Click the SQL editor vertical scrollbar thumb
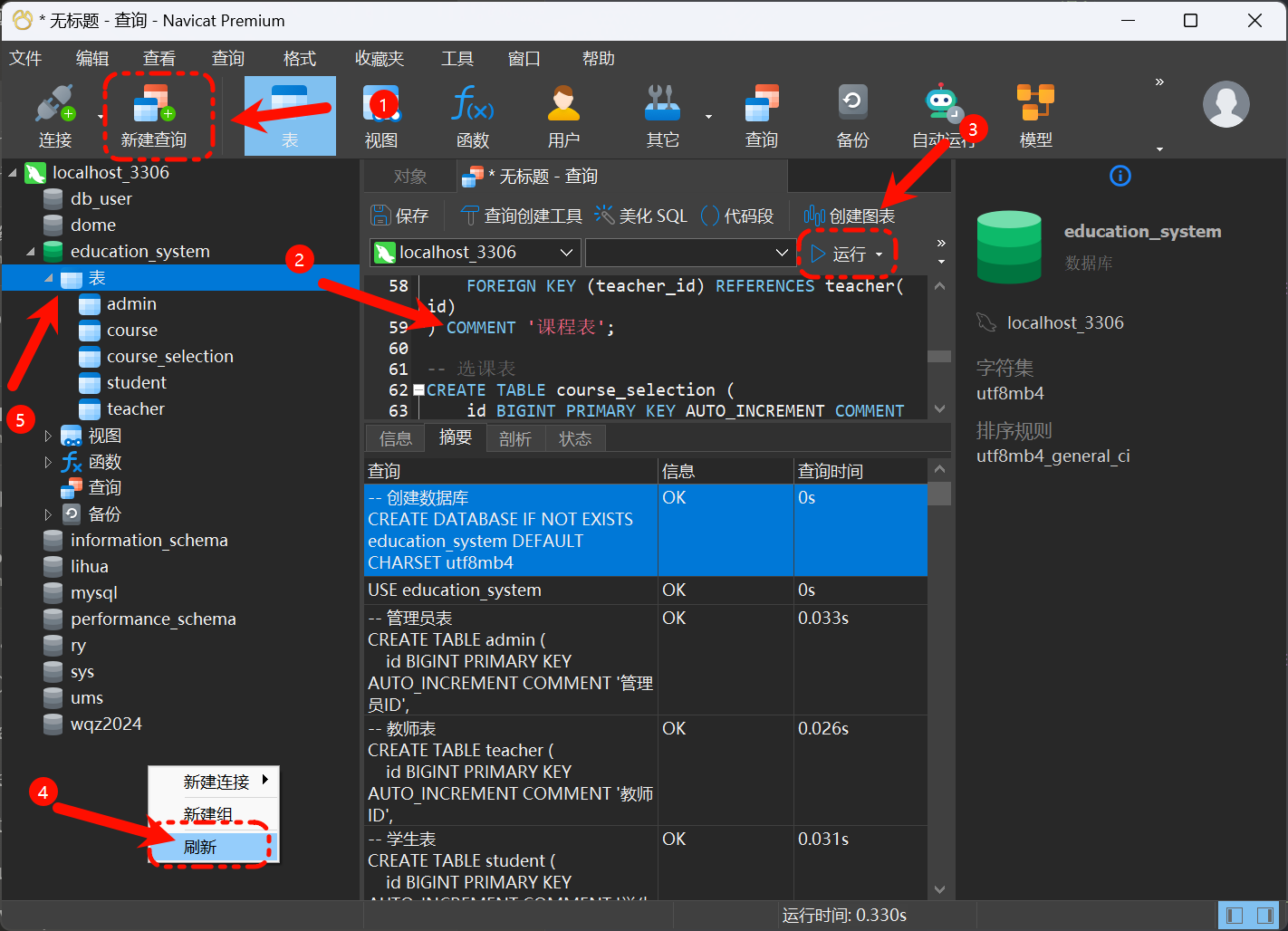Screen dimensions: 1288x931 pos(939,356)
